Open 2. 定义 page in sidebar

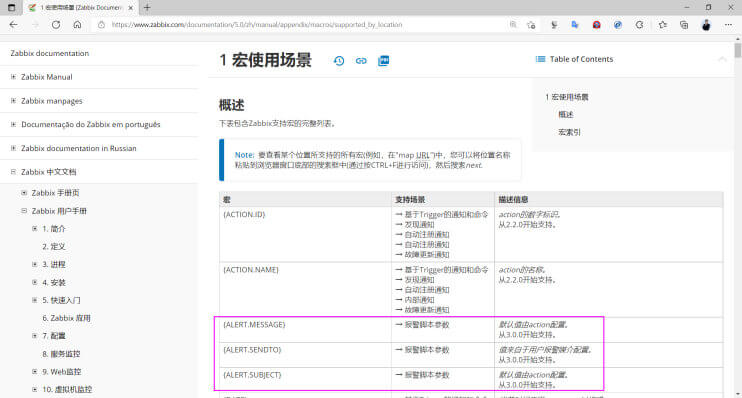(x=53, y=247)
